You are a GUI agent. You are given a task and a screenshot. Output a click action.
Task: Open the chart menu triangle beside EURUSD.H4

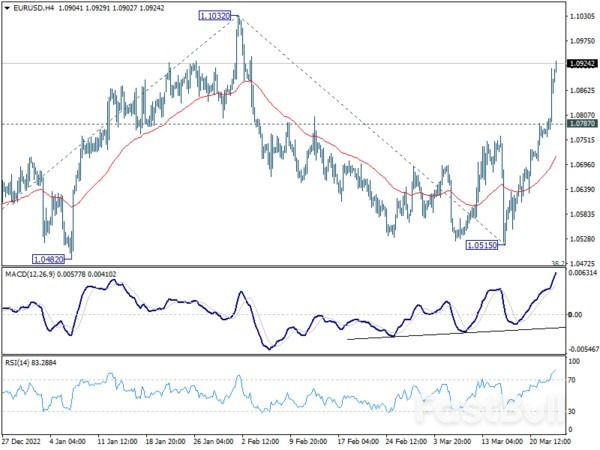[x=7, y=8]
